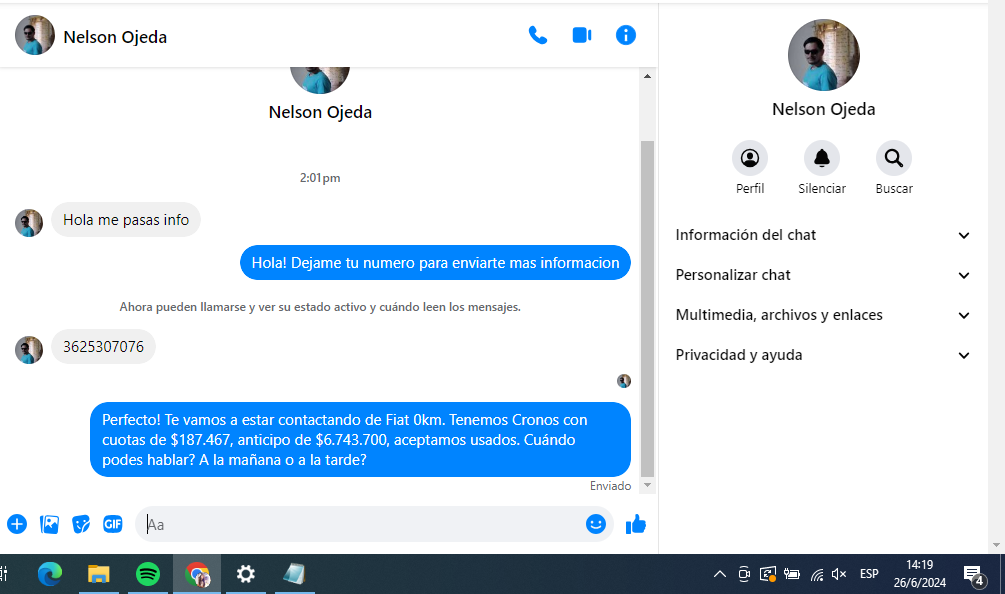Click Buscar magnifier to search conversation

[893, 158]
